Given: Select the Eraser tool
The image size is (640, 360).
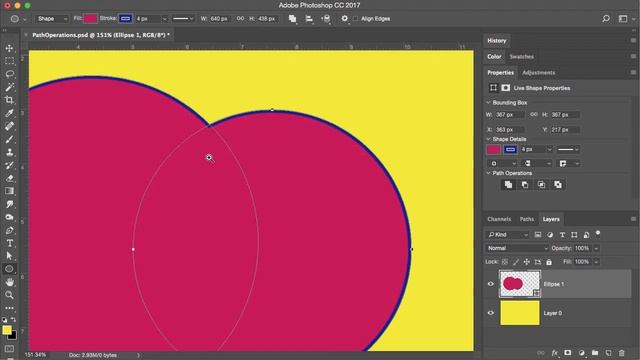Looking at the screenshot, I should (9, 178).
